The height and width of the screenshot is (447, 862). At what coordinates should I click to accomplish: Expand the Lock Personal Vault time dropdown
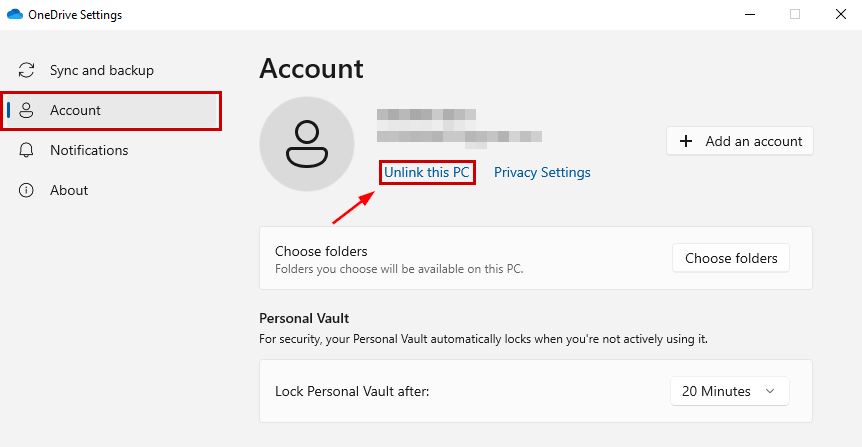[x=729, y=392]
